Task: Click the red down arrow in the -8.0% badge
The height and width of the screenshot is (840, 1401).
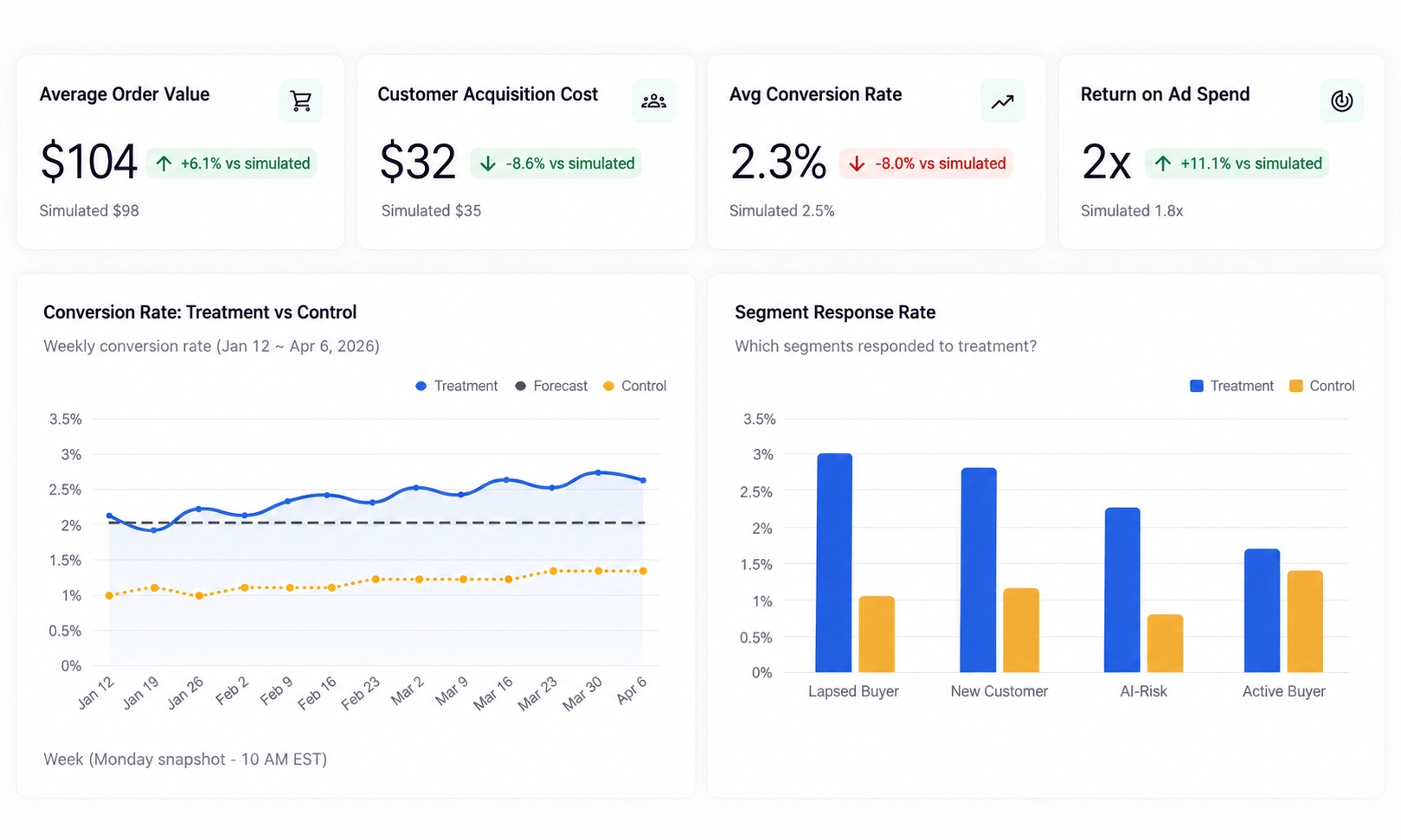Action: point(857,164)
